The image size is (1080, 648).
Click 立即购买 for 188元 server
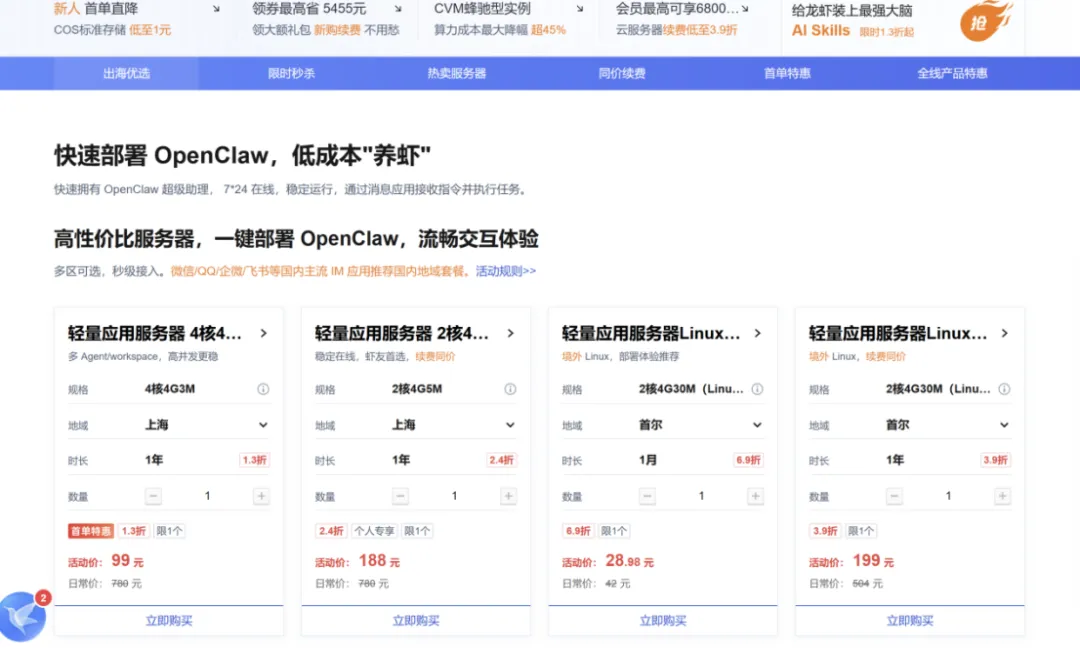416,620
